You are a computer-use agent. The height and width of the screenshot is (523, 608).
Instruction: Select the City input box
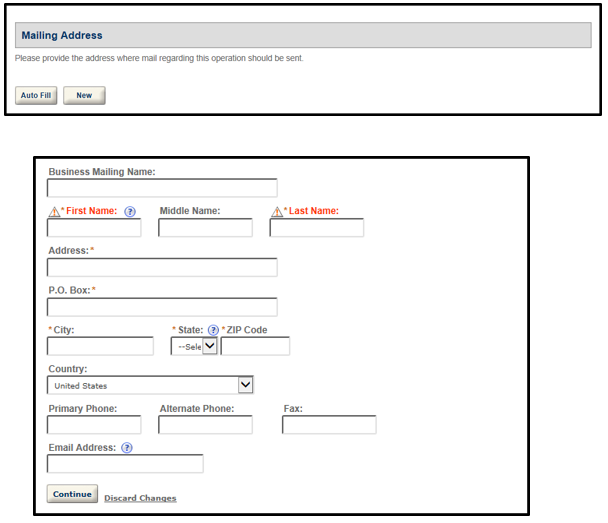tap(100, 346)
